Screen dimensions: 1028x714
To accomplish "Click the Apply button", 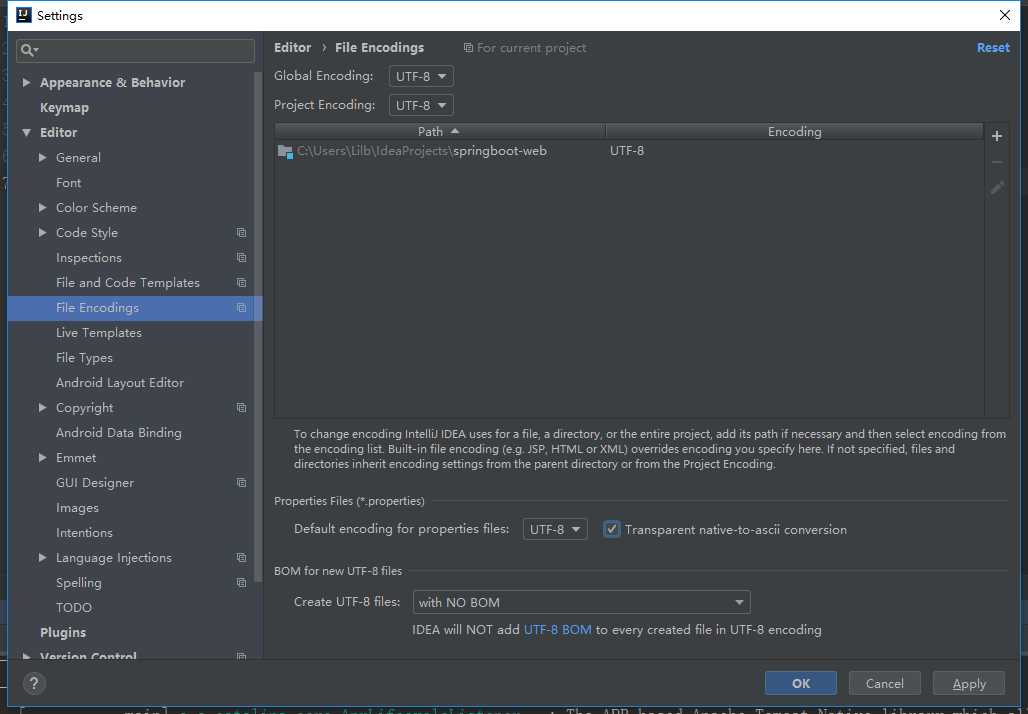I will 969,683.
